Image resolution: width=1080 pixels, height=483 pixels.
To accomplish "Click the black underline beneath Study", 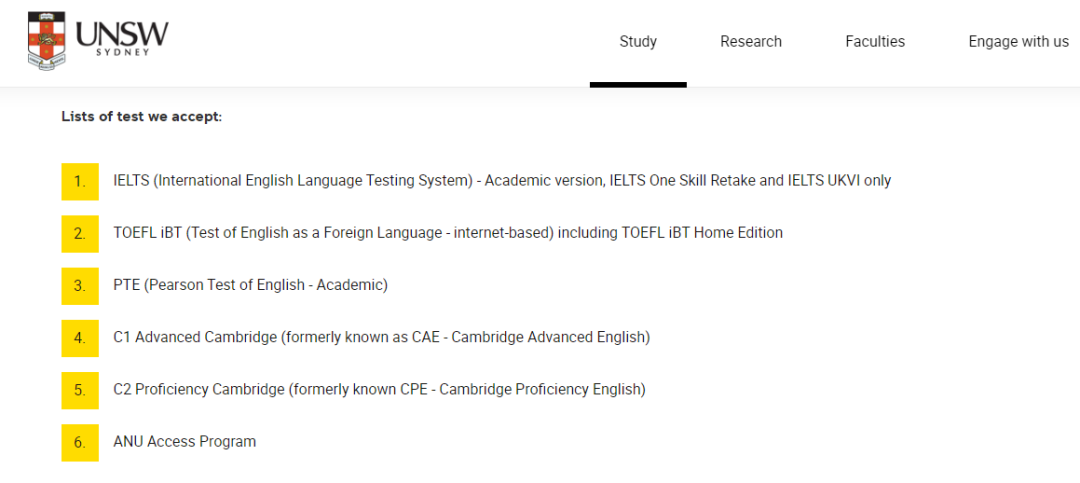I will coord(638,84).
